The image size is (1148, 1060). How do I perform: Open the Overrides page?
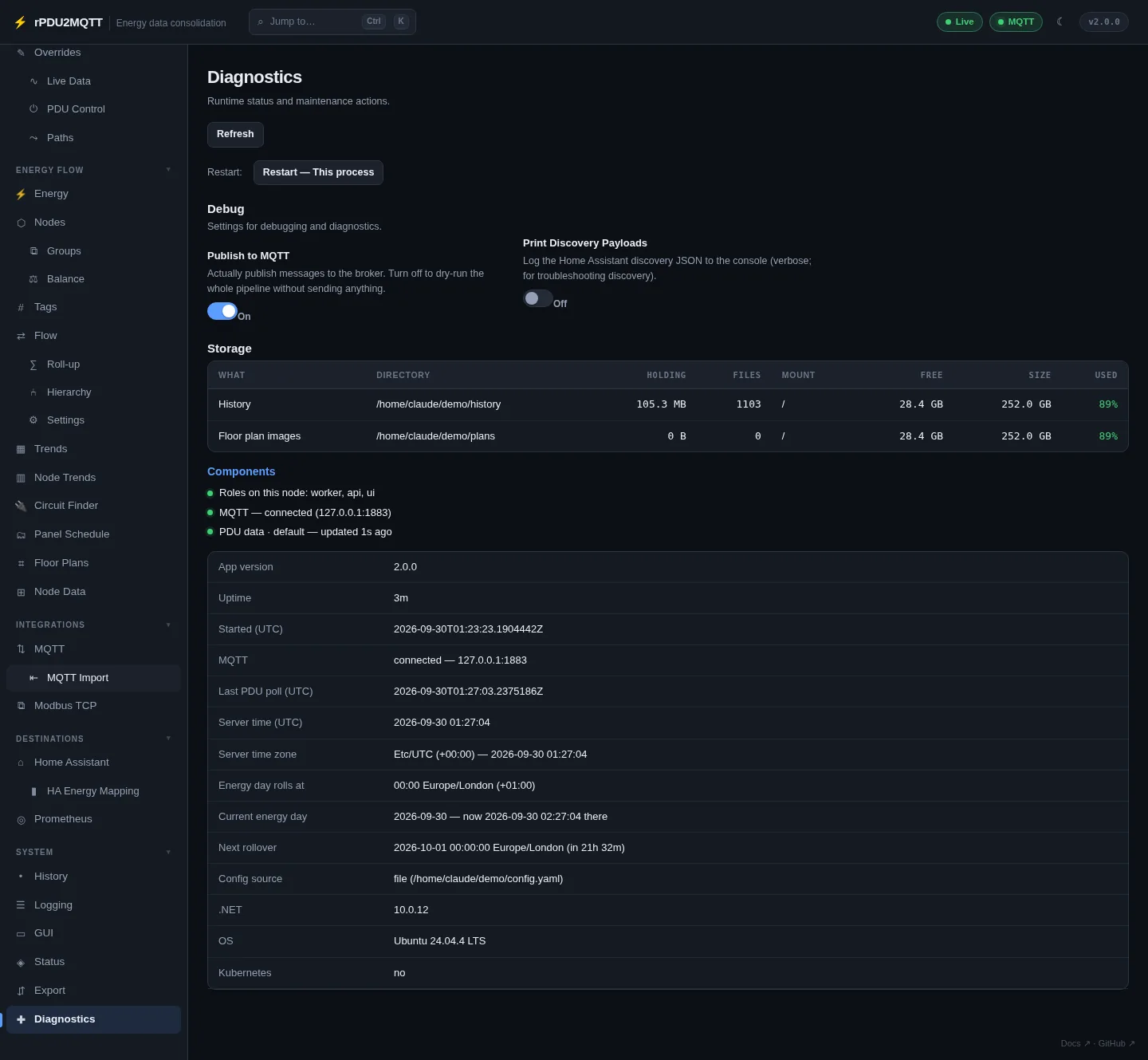(x=93, y=53)
